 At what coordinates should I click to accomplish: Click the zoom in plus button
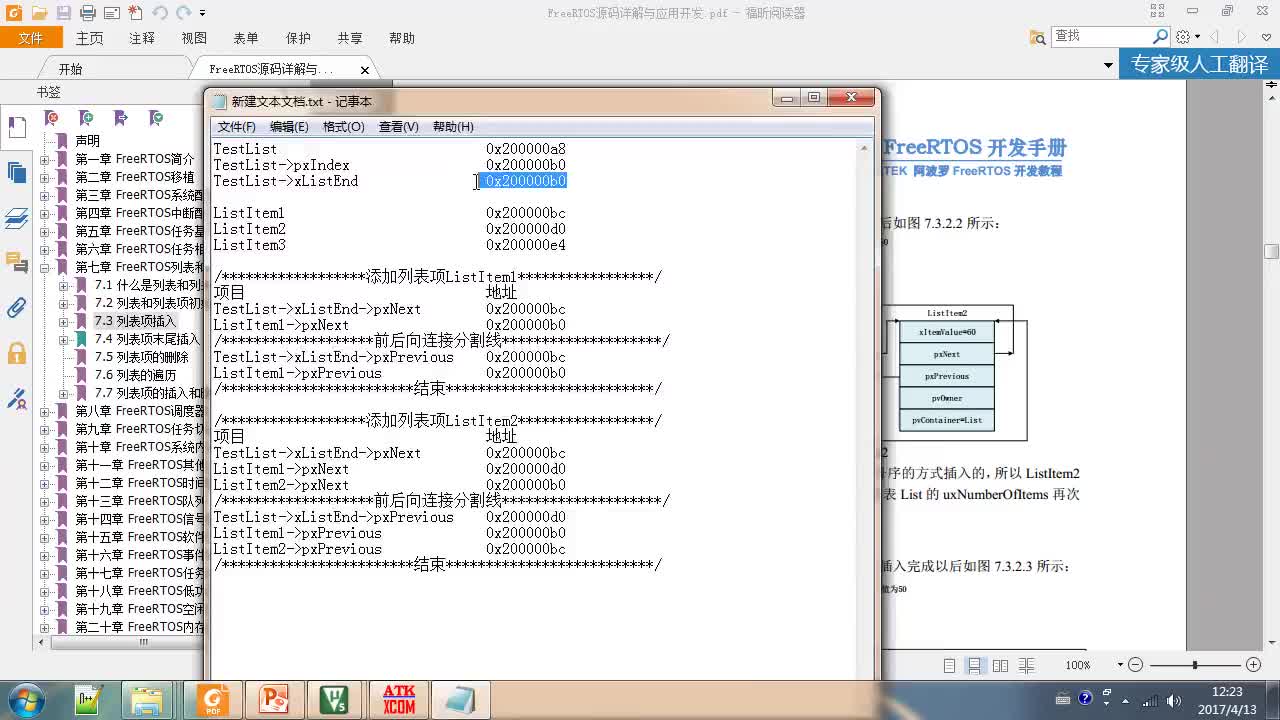point(1253,665)
